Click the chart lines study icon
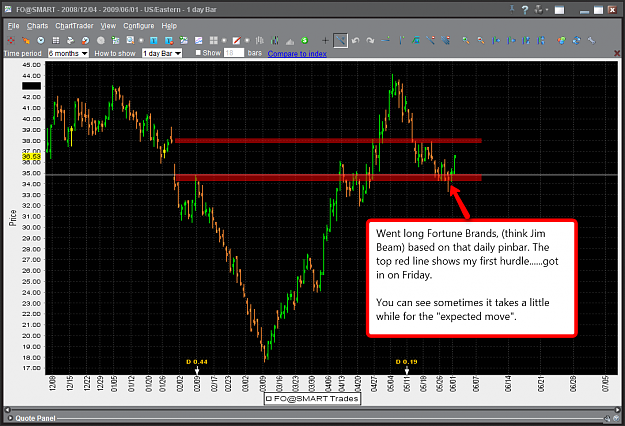The width and height of the screenshot is (625, 426). (199, 40)
